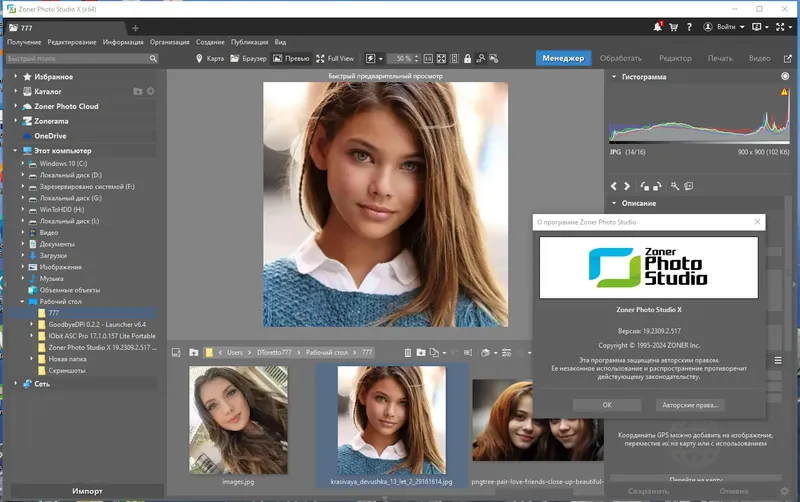Click the delete trash icon in browser toolbar
Screen dimensions: 800x502
[x=408, y=353]
